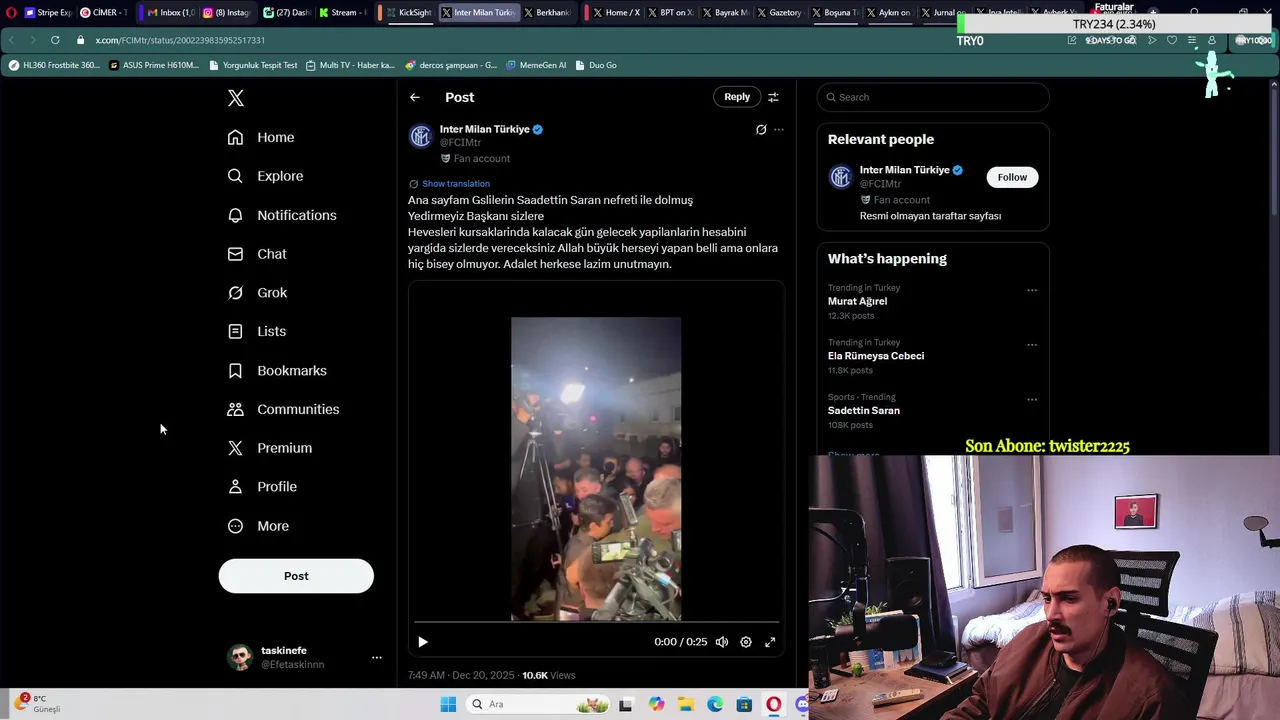Enter fullscreen on the video

[770, 642]
